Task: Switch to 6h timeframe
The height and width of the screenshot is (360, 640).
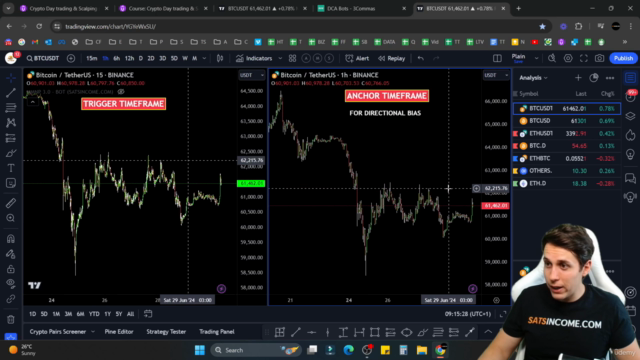Action: point(117,58)
